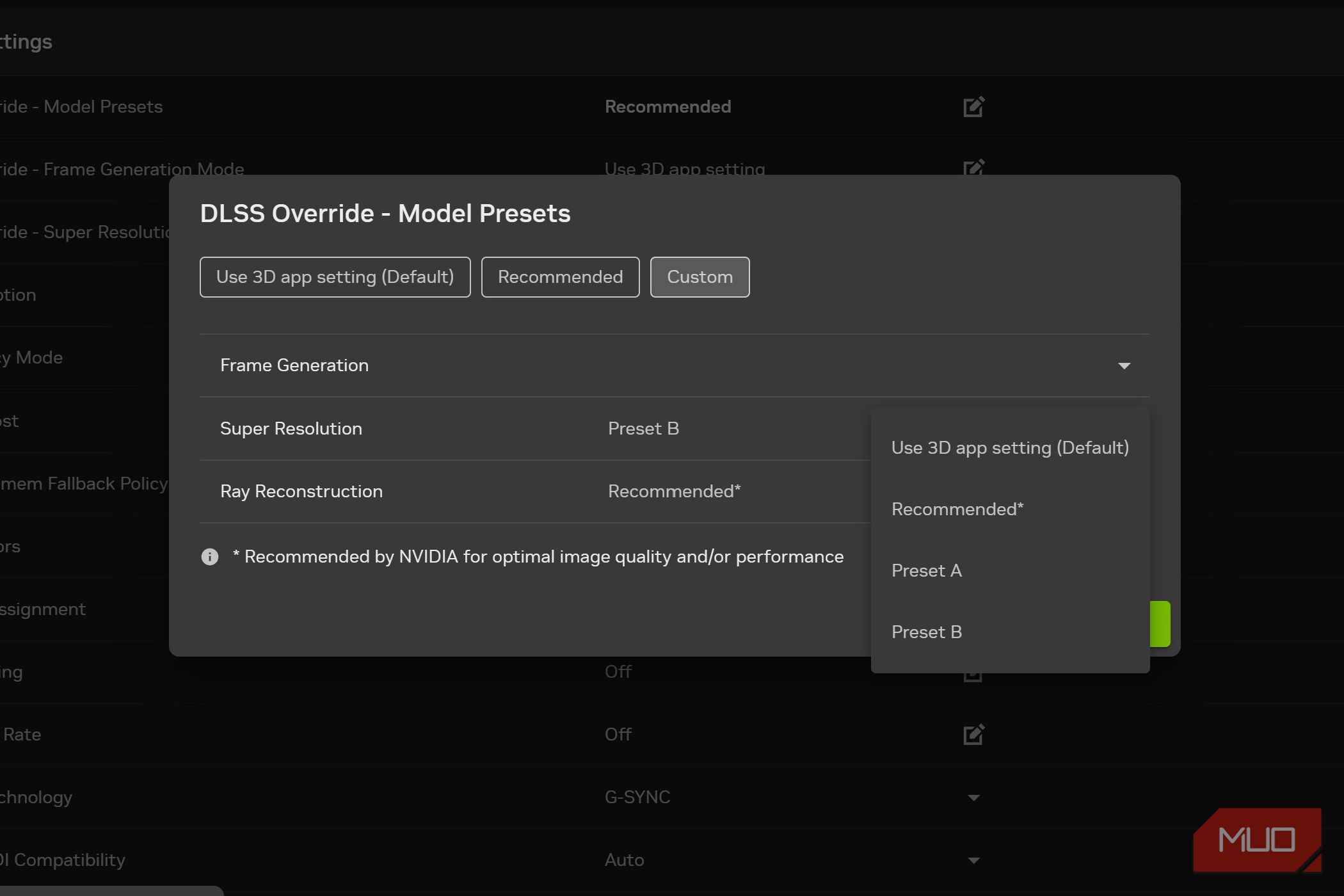Select the Recommended preset mode button
Screen dimensions: 1344x896
tap(560, 277)
